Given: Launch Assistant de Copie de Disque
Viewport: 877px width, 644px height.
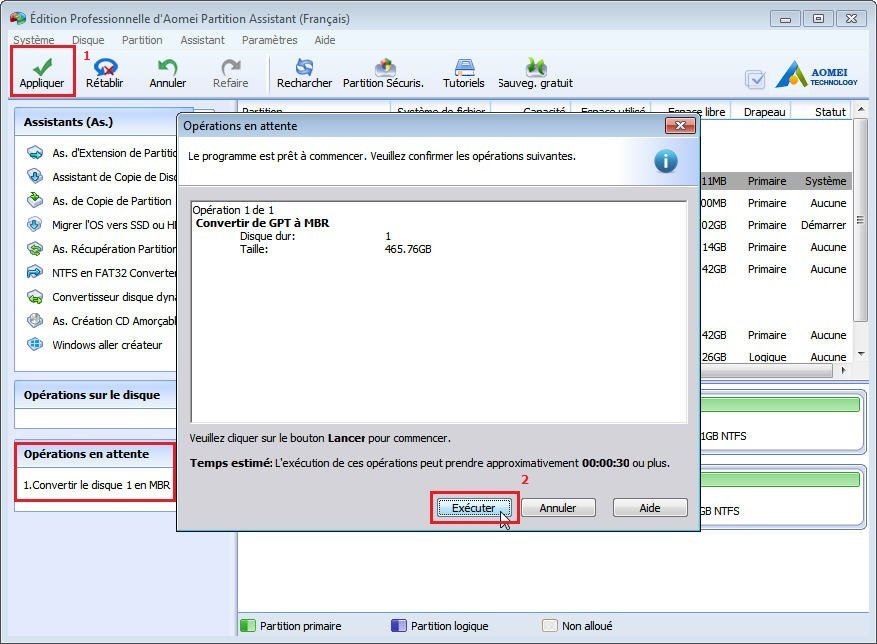Looking at the screenshot, I should 102,177.
